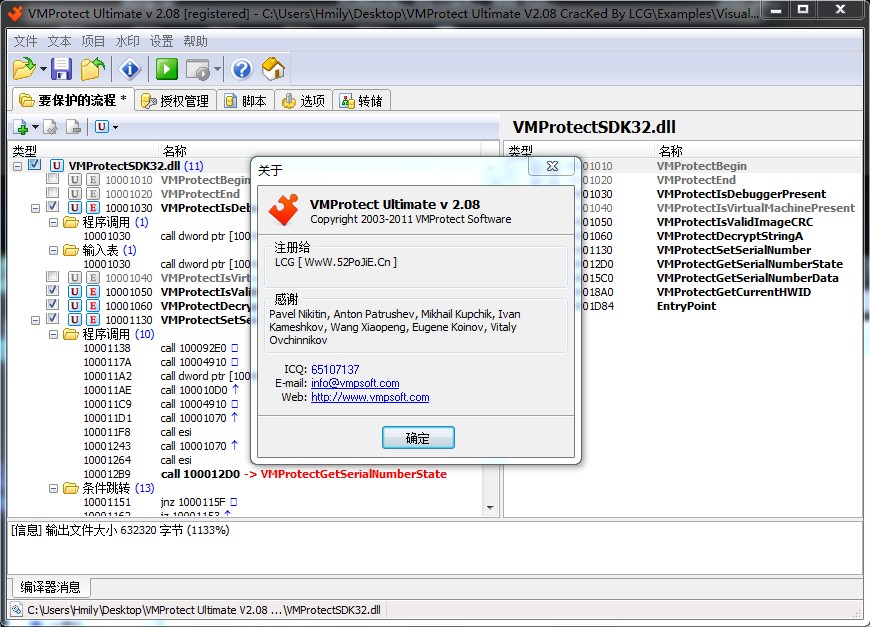Click the red E icon on row 10001050

(x=93, y=291)
